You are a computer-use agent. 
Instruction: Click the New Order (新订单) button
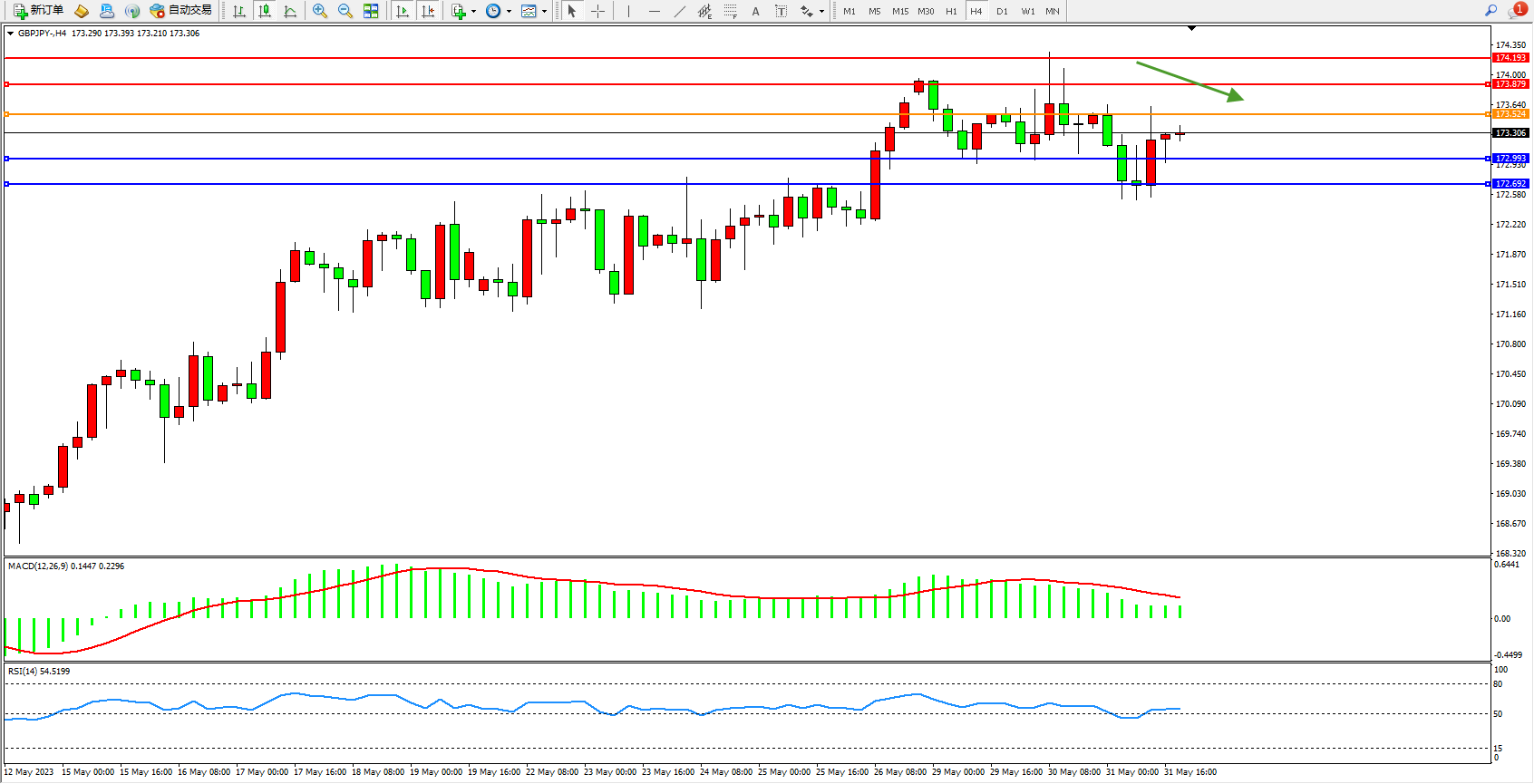point(38,11)
